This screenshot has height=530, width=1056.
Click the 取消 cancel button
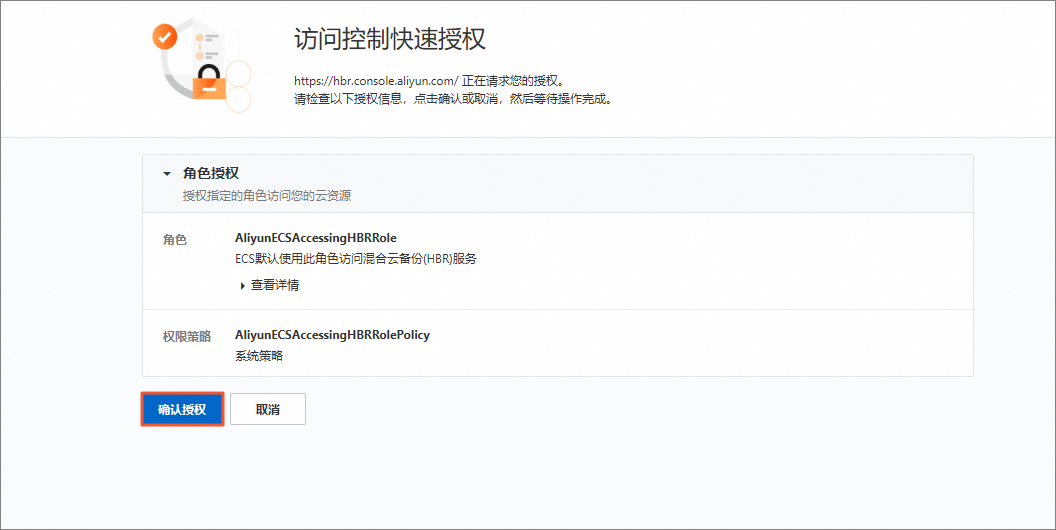tap(267, 409)
